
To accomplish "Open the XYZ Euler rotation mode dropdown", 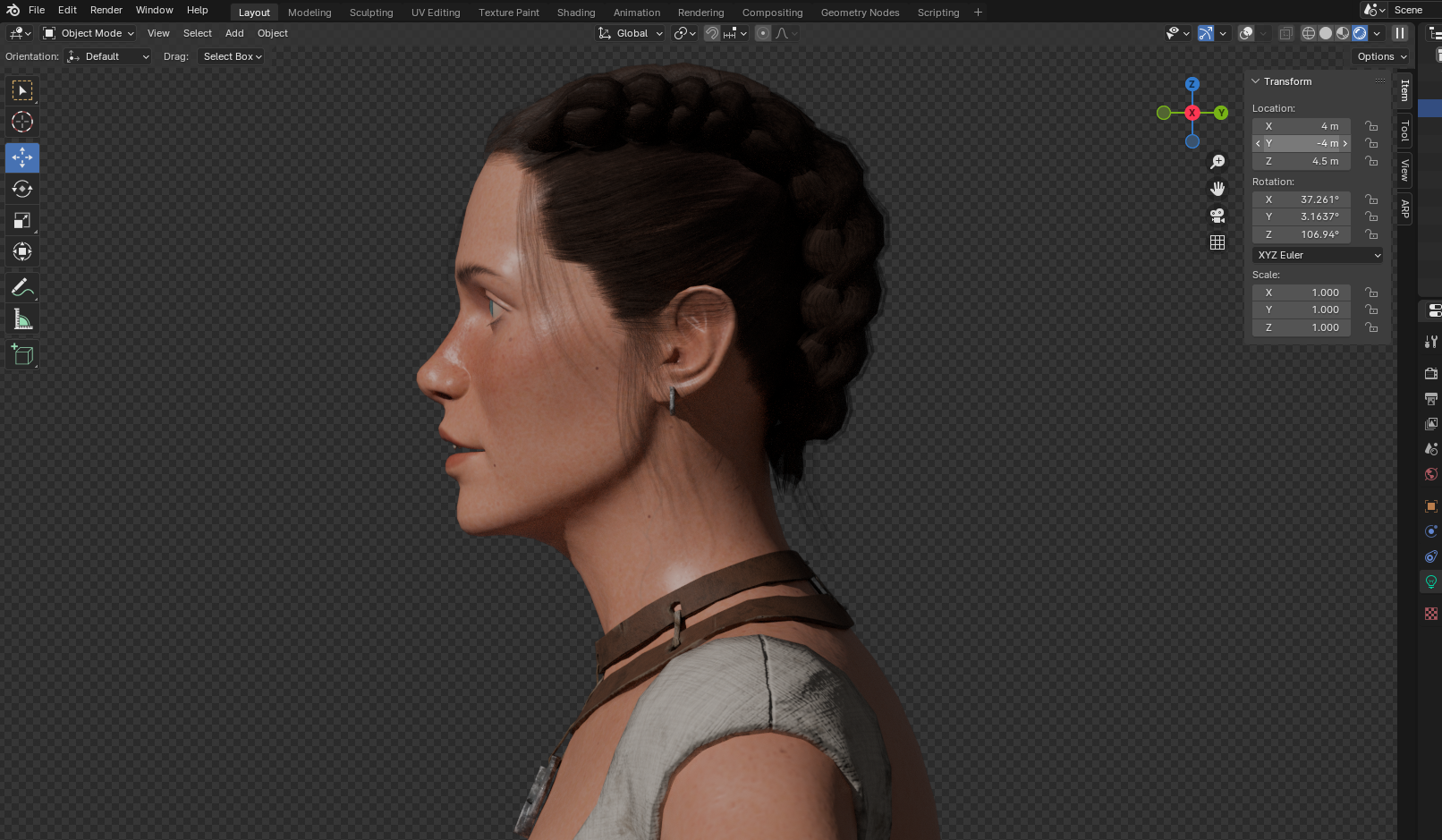I will pos(1318,255).
